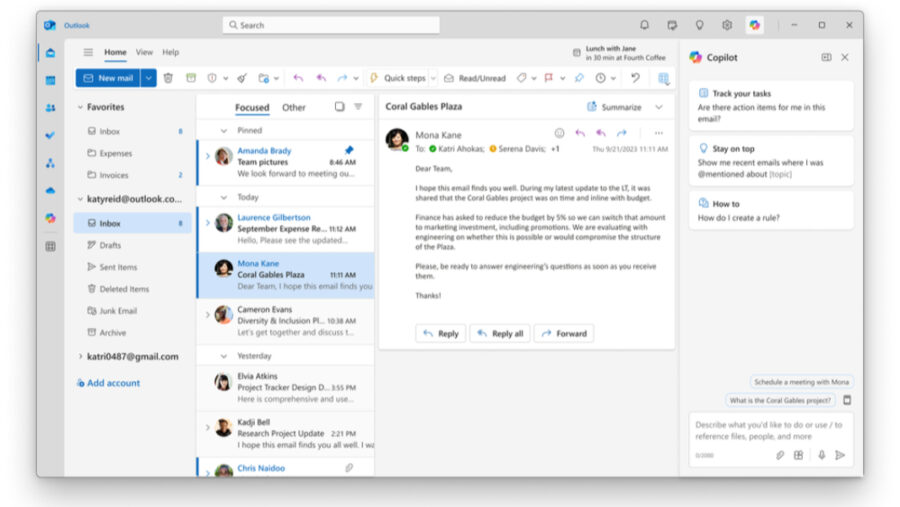Toggle the hamburger navigation pane button

(88, 52)
